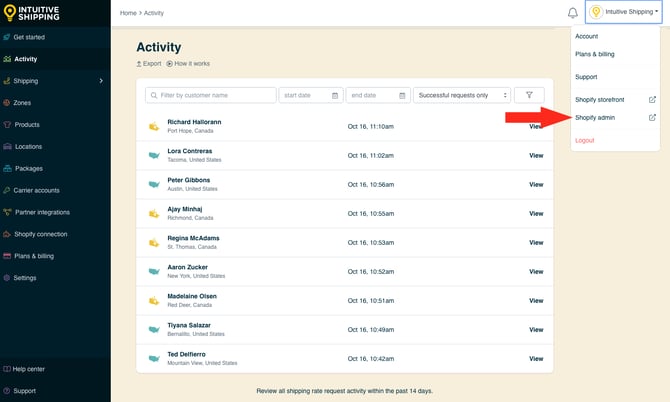Click the Shipping sidebar icon
This screenshot has height=402, width=670.
pyautogui.click(x=7, y=81)
